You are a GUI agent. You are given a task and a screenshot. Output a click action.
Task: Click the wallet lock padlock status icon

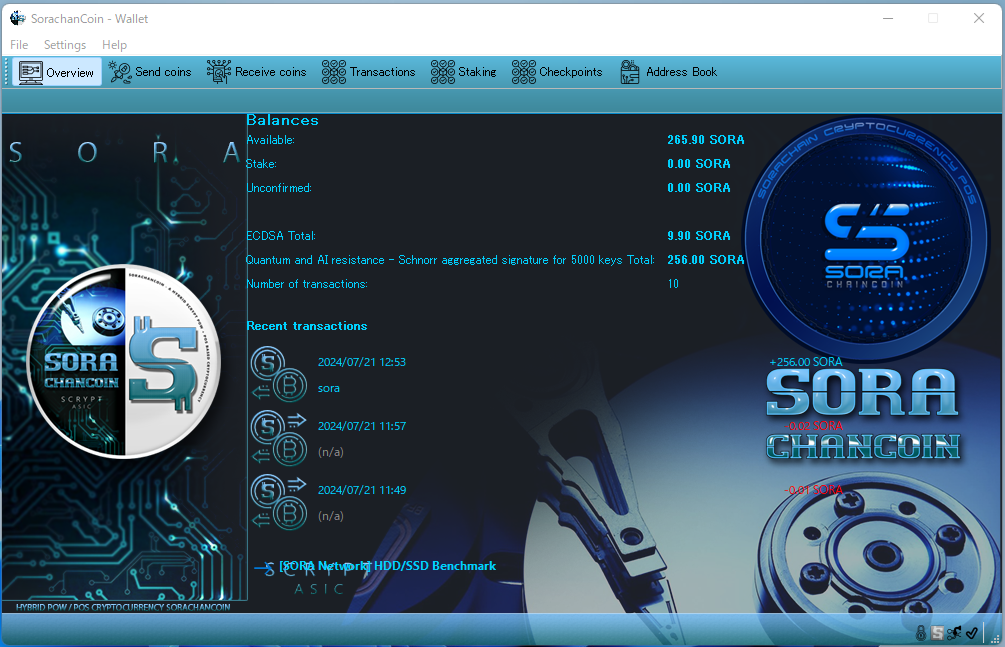[920, 633]
